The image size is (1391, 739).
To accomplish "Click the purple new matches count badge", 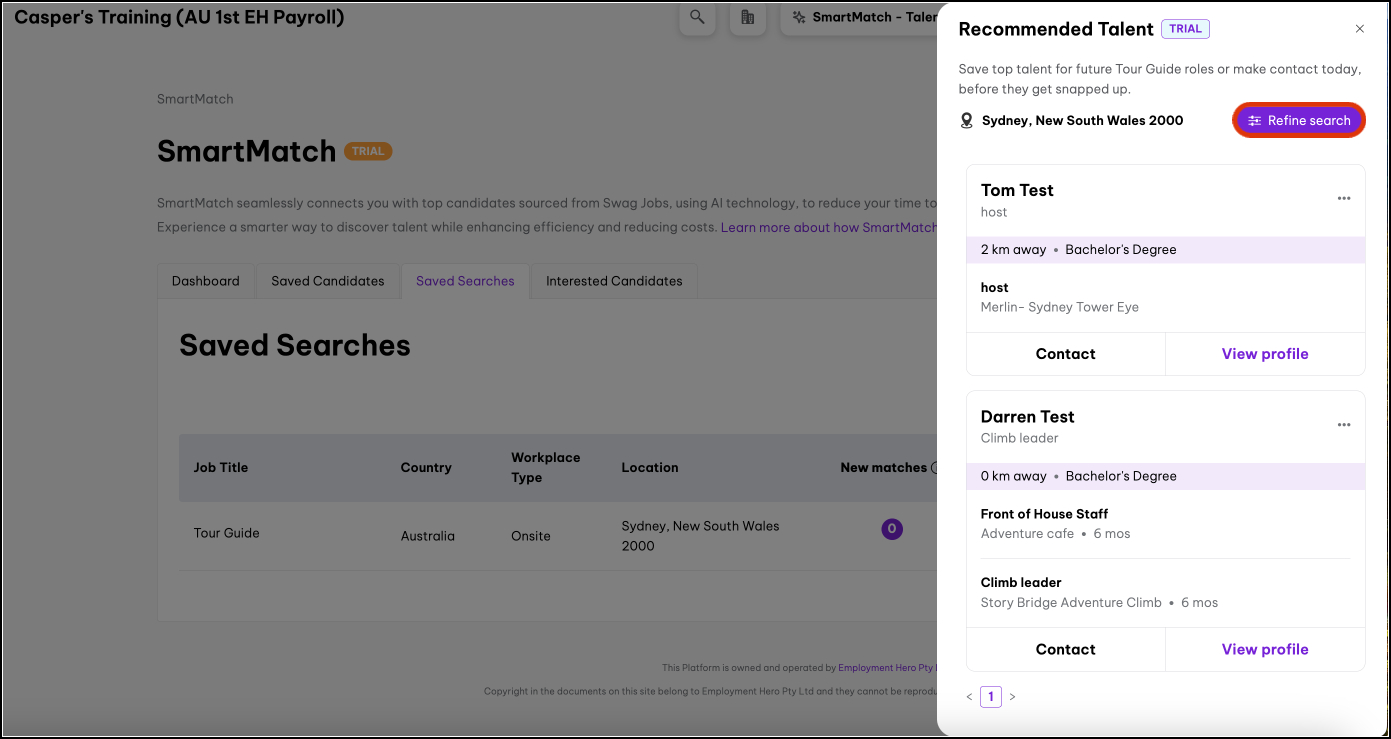I will 891,529.
